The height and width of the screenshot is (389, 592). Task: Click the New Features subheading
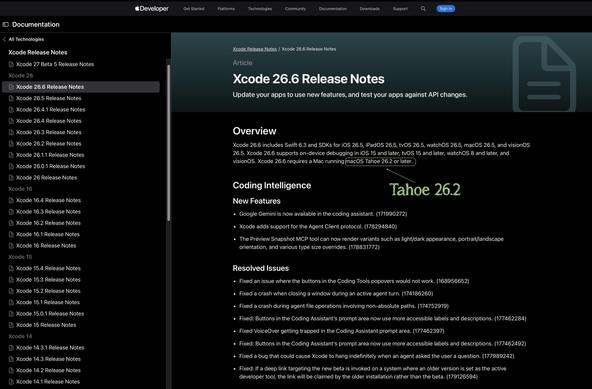click(x=256, y=201)
